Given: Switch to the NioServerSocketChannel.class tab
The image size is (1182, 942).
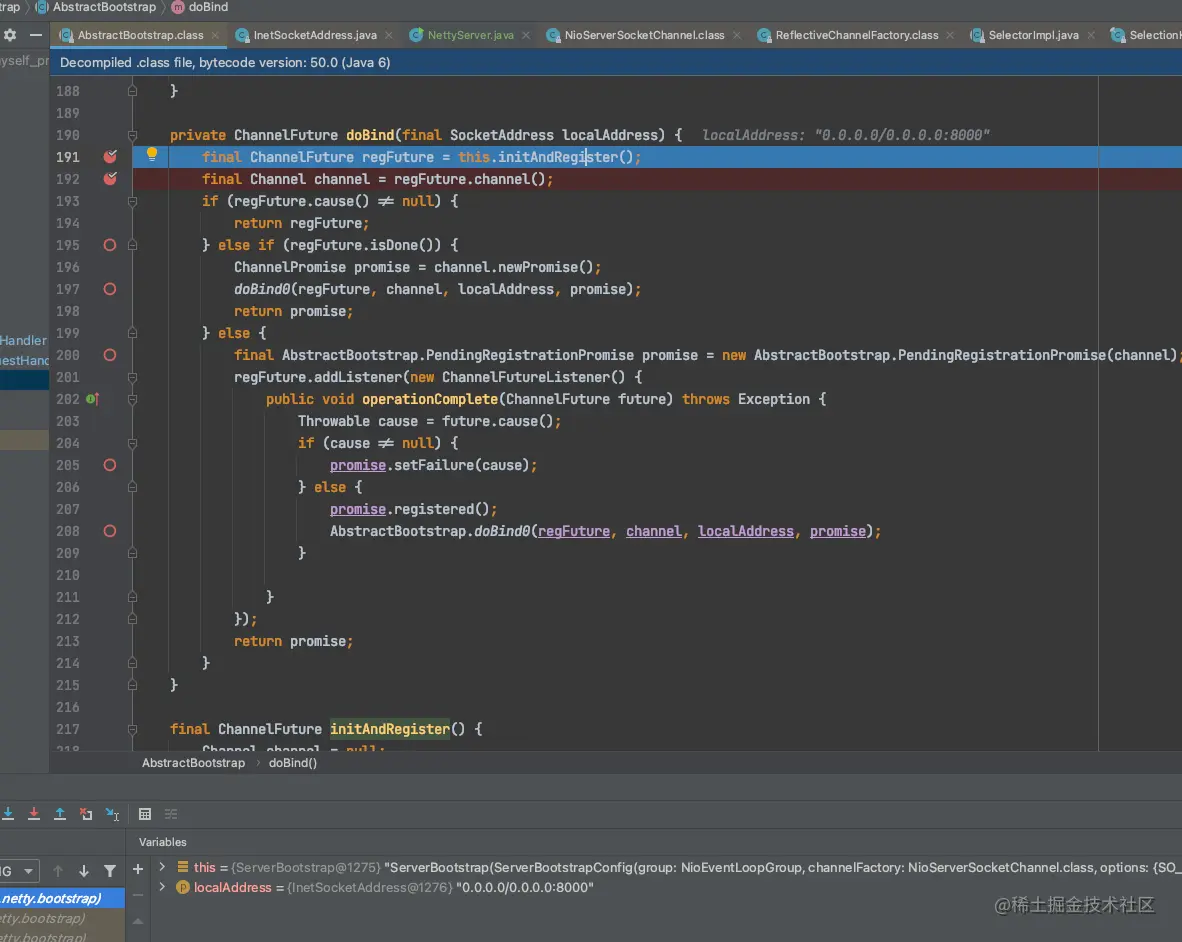Looking at the screenshot, I should click(x=643, y=35).
